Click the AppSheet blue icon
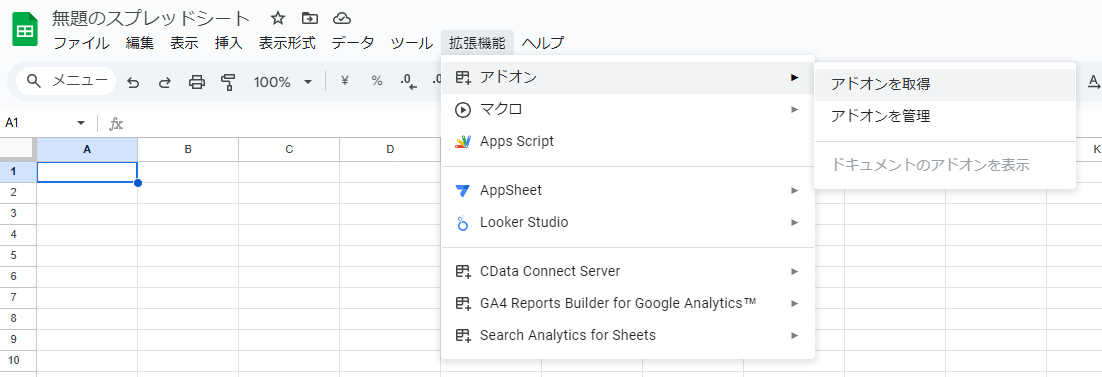Image resolution: width=1102 pixels, height=377 pixels. 462,191
